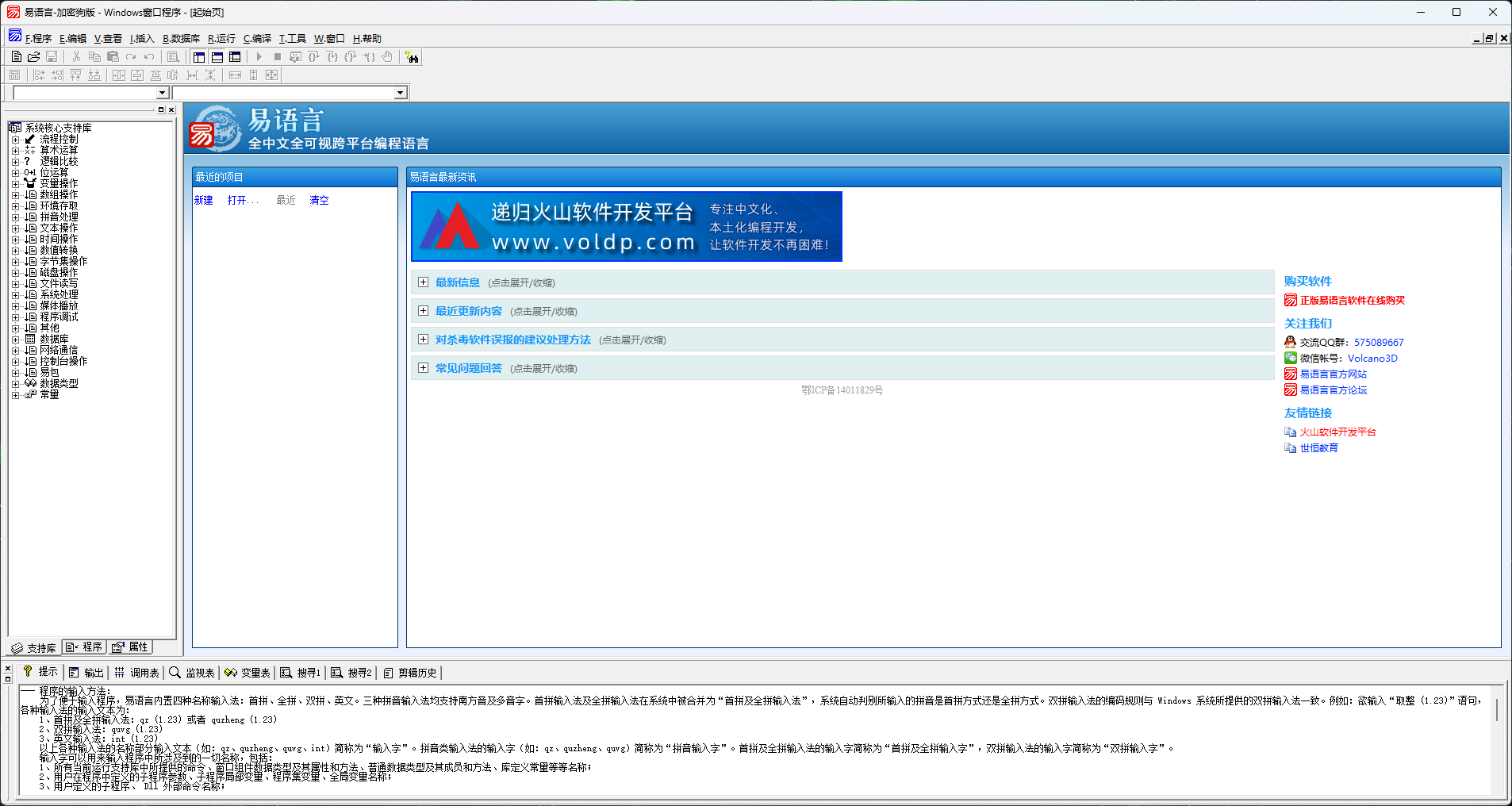Viewport: 1512px width, 806px height.
Task: Click the Save floppy disk icon
Action: pos(52,57)
